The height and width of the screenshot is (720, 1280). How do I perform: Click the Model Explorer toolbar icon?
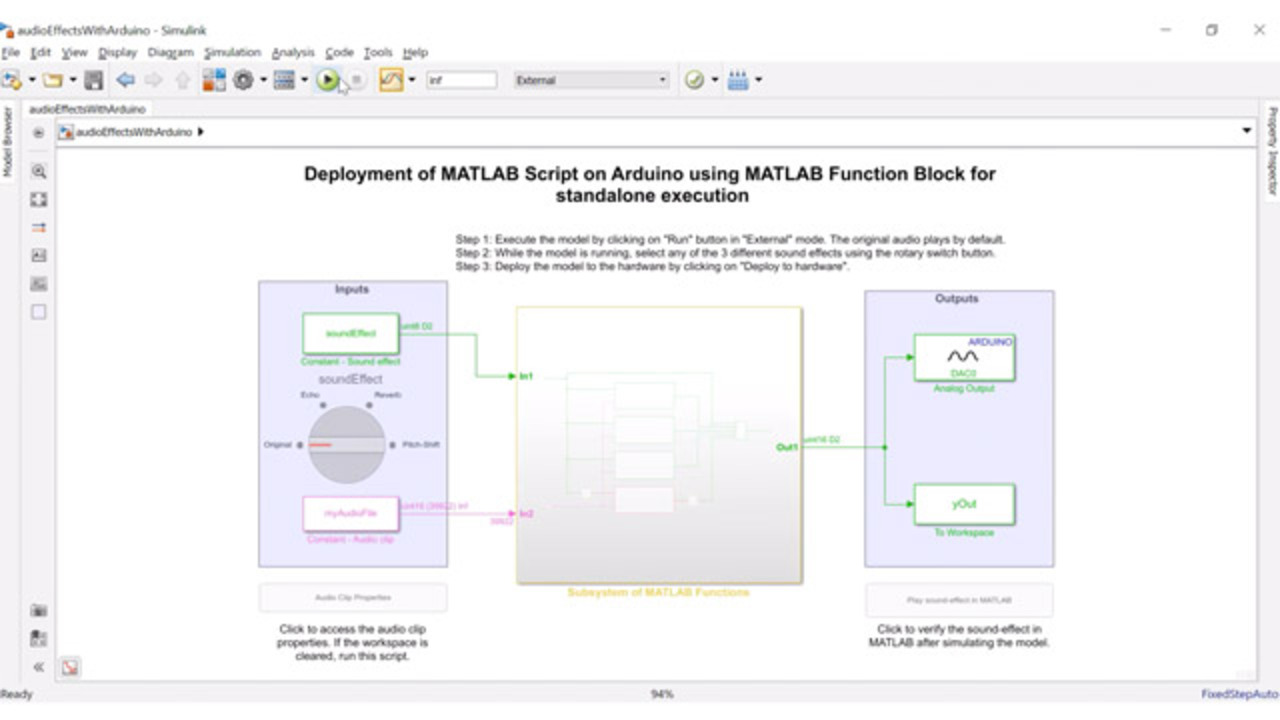tap(285, 80)
